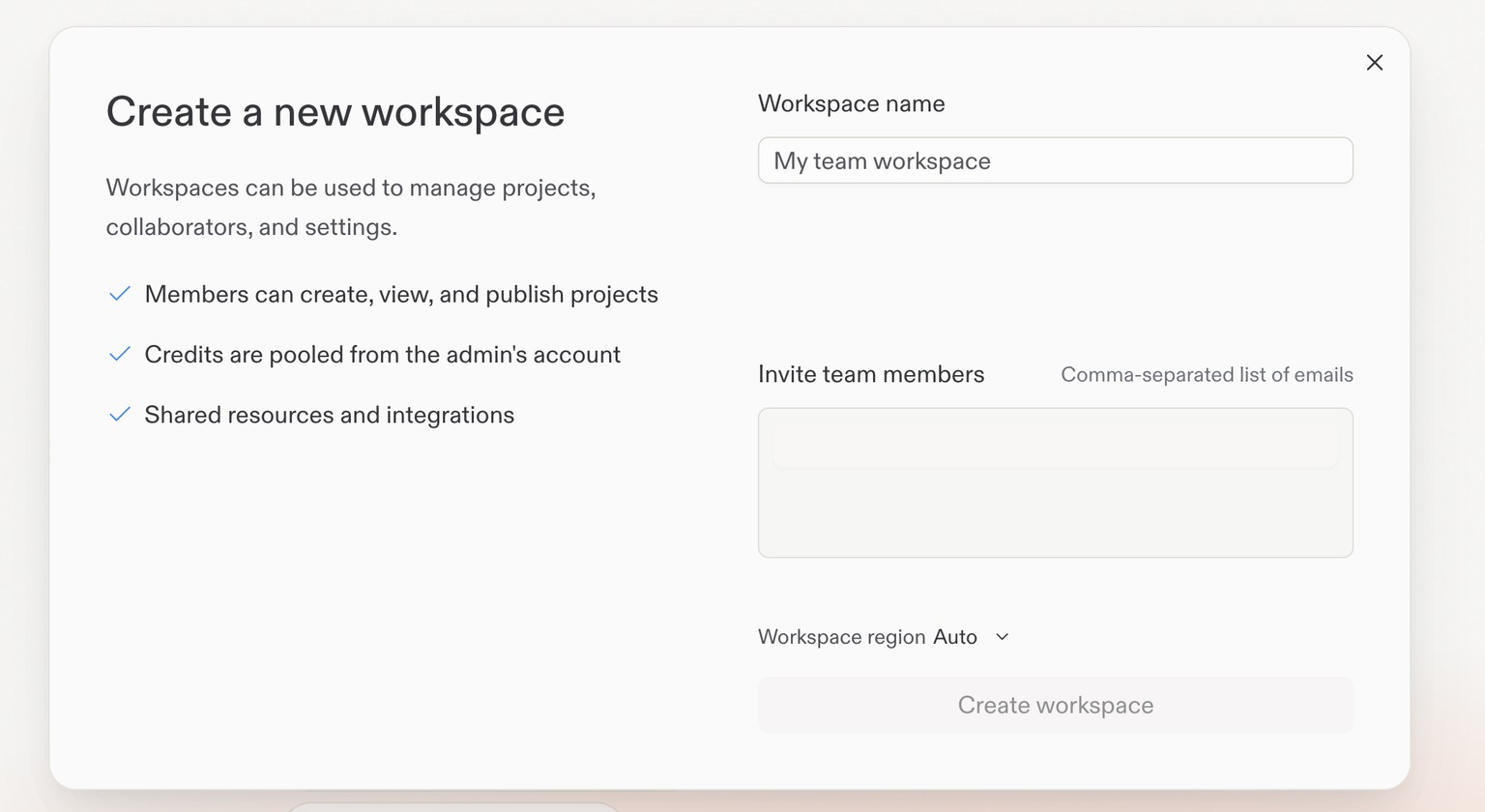This screenshot has width=1485, height=812.
Task: Click the 'Workspace name' label
Action: (852, 103)
